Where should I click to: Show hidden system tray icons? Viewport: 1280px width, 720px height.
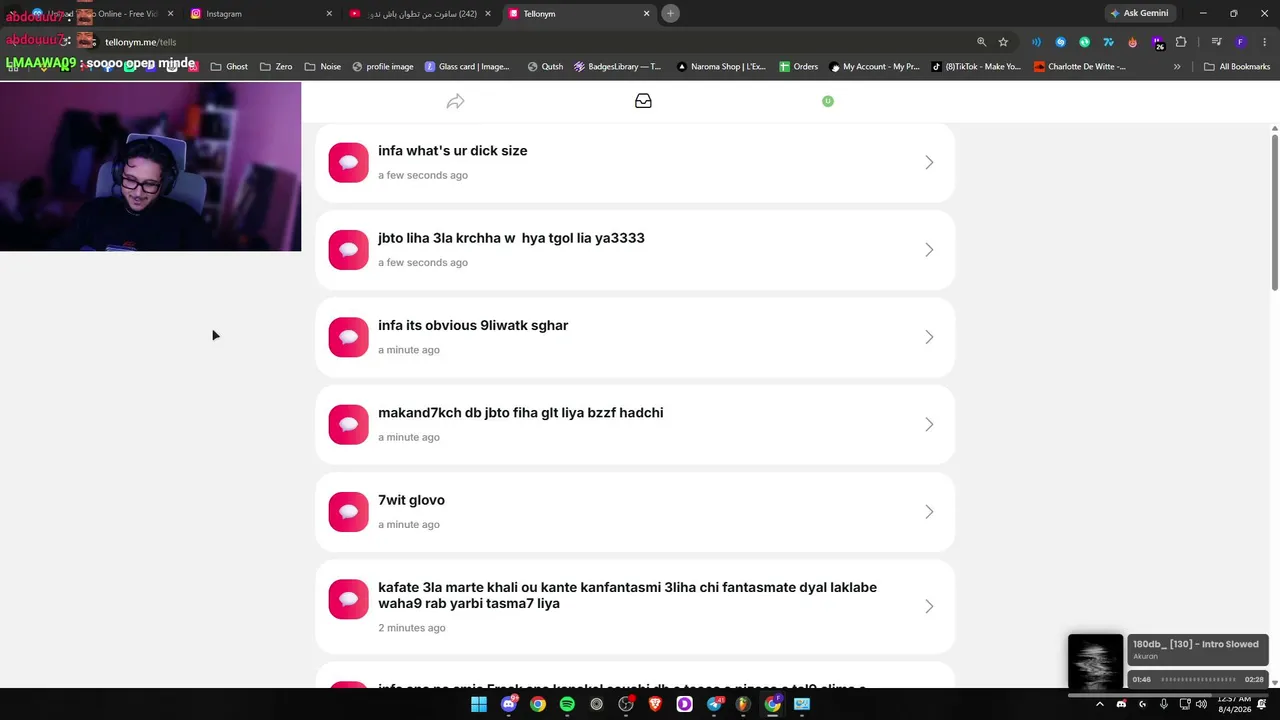pos(1100,704)
